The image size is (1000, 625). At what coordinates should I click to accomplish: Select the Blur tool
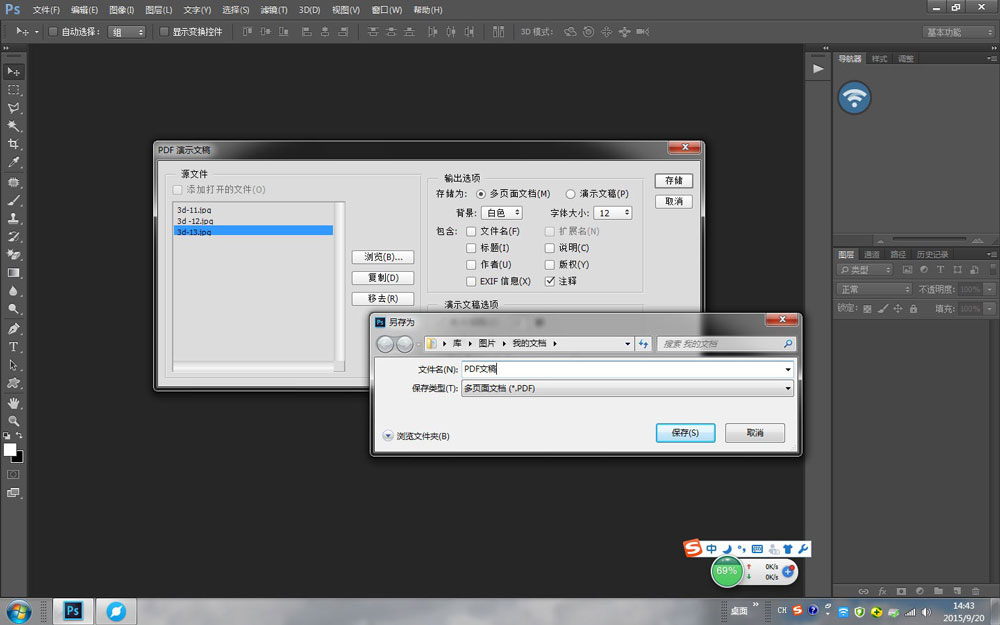coord(13,291)
